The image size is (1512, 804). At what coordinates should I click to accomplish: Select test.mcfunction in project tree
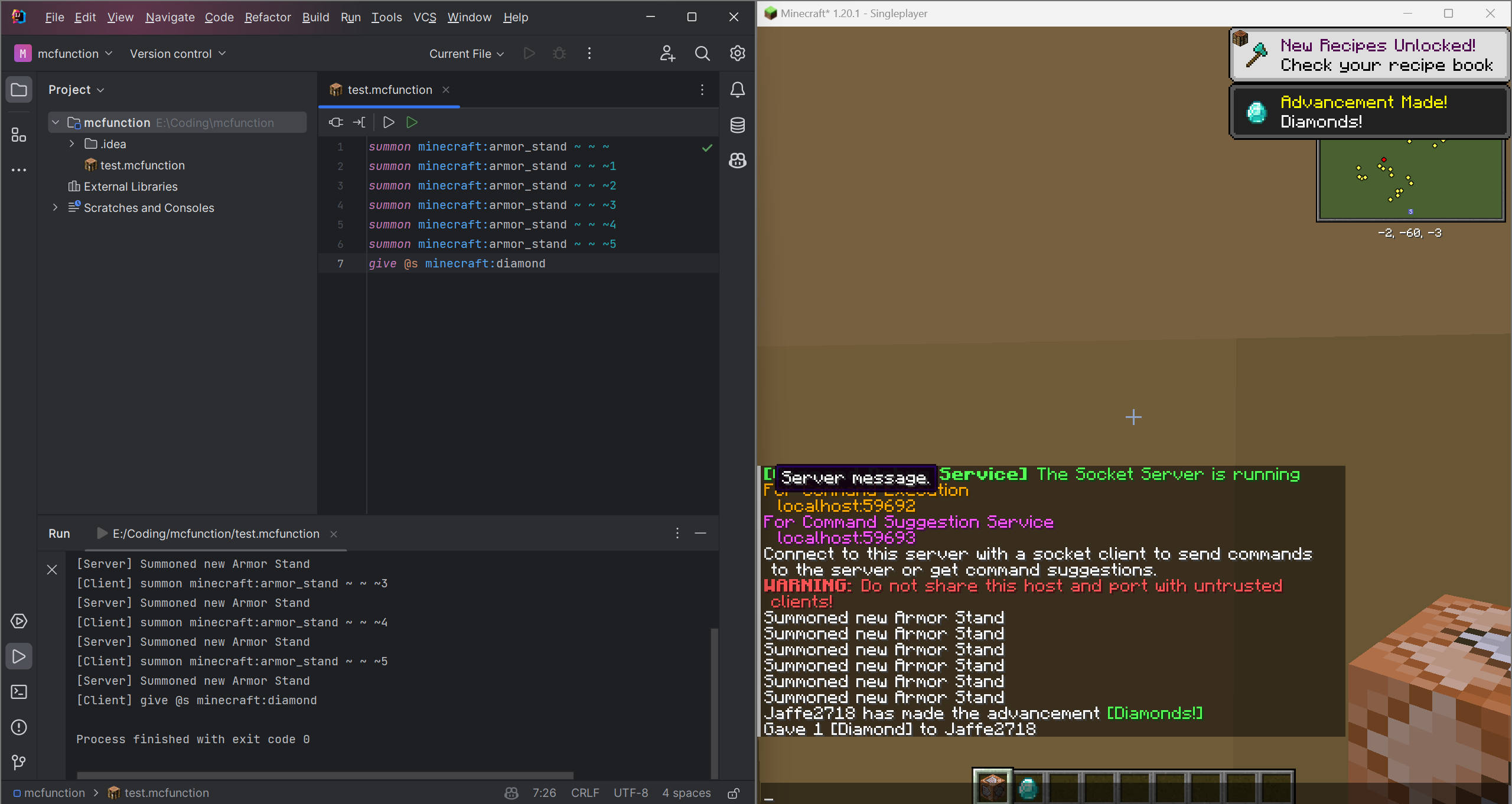(x=135, y=165)
